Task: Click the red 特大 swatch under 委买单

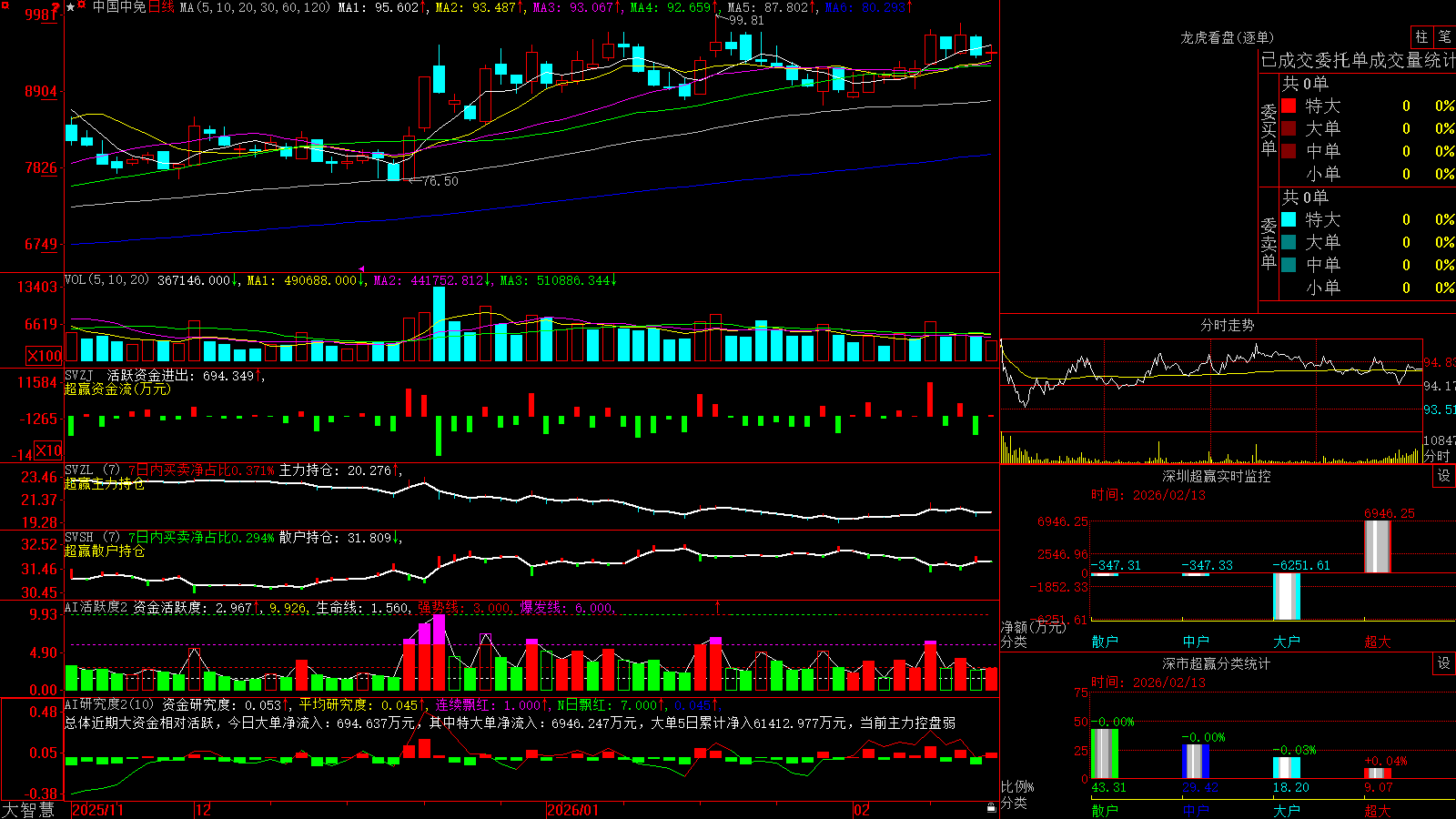Action: pos(1289,106)
